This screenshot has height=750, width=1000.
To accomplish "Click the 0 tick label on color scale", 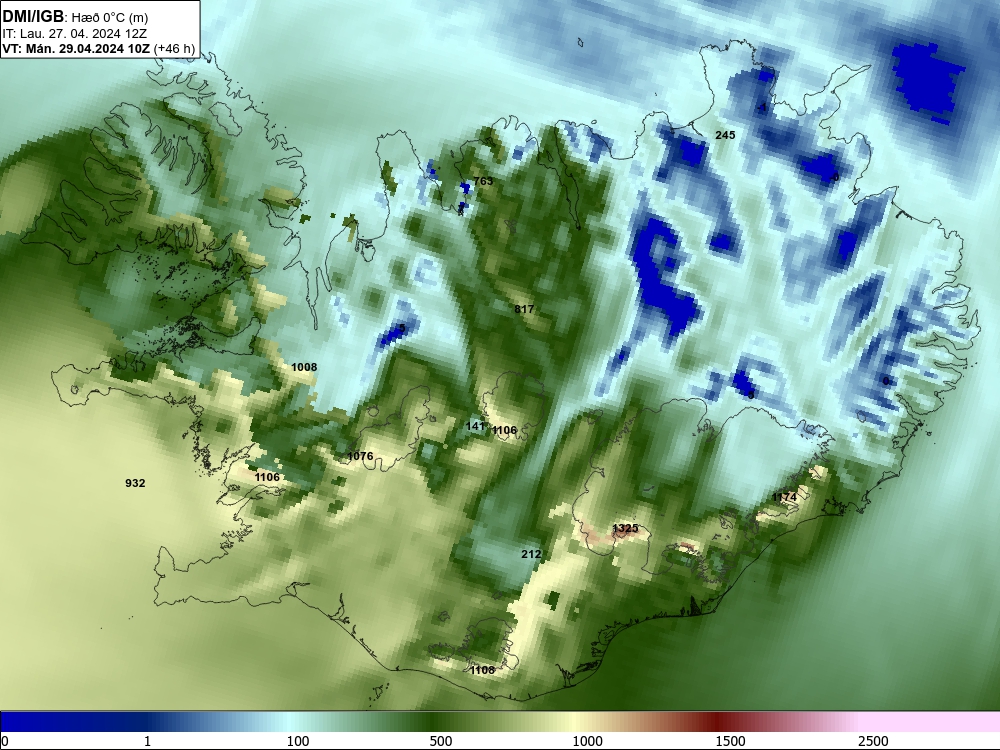I will (6, 741).
